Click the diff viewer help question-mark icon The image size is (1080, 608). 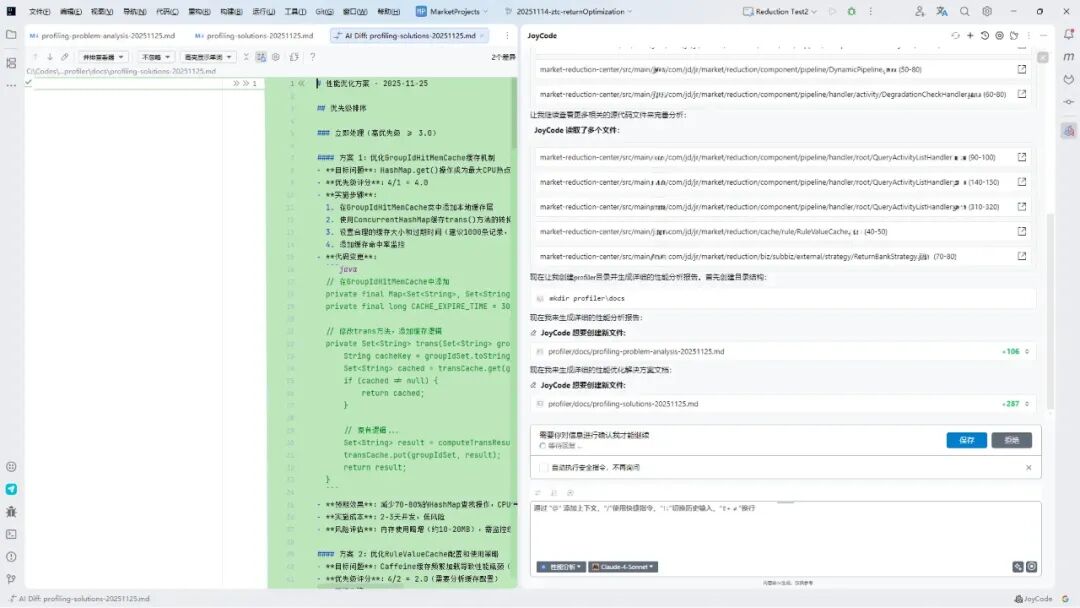pyautogui.click(x=313, y=57)
